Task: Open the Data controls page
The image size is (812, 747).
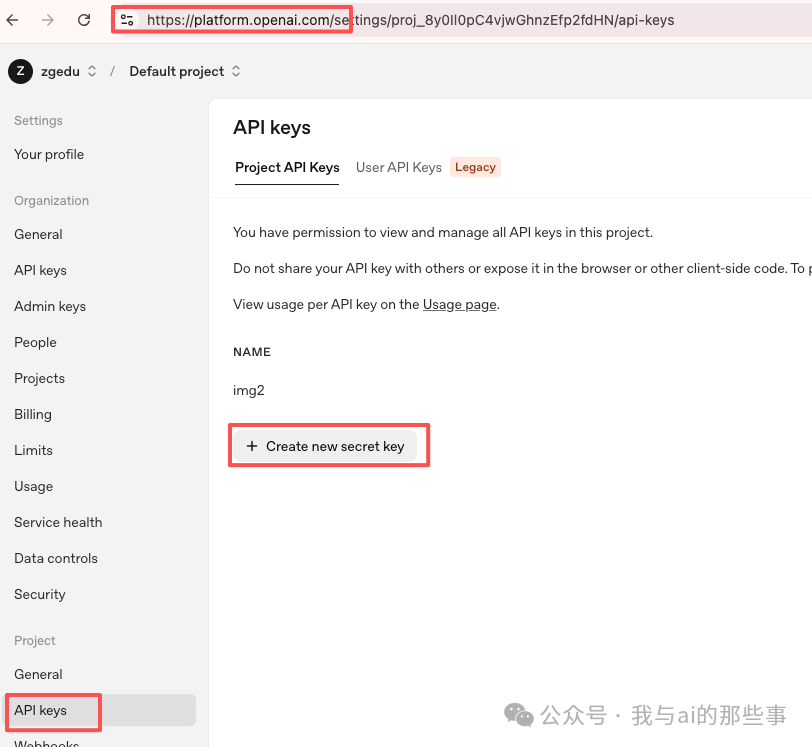Action: [56, 558]
